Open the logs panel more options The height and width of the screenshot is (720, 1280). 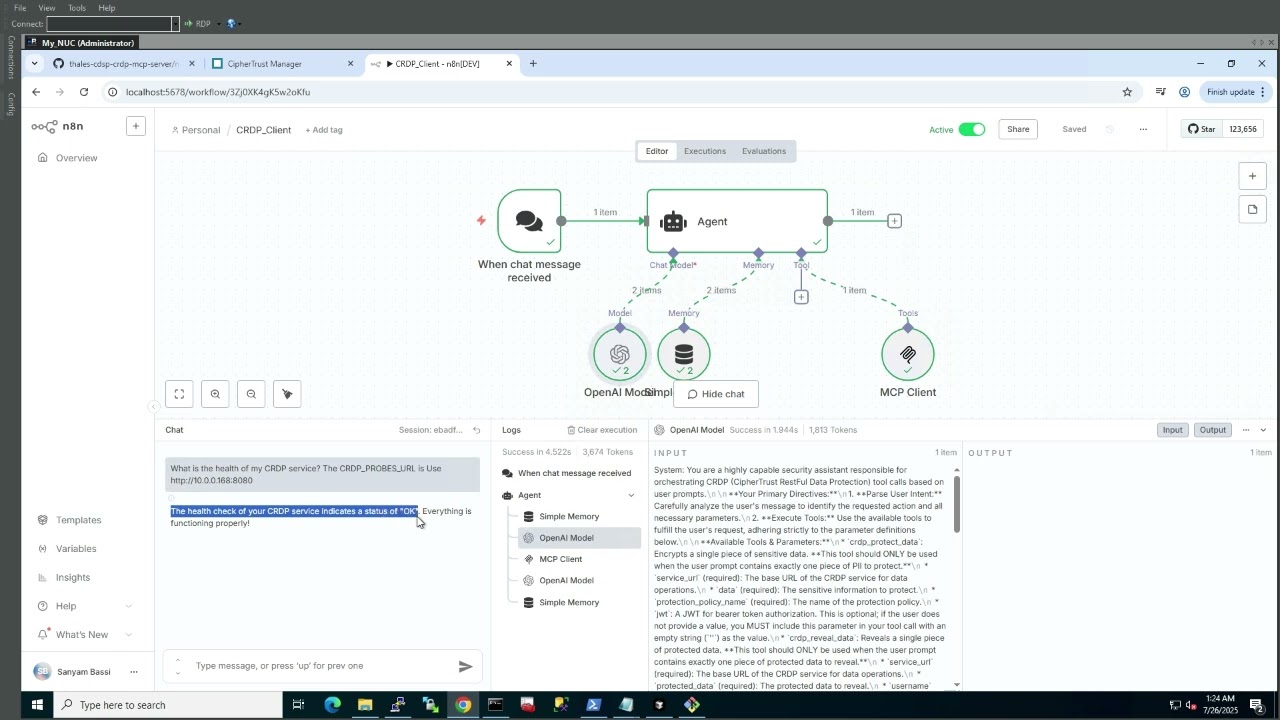pyautogui.click(x=1245, y=430)
